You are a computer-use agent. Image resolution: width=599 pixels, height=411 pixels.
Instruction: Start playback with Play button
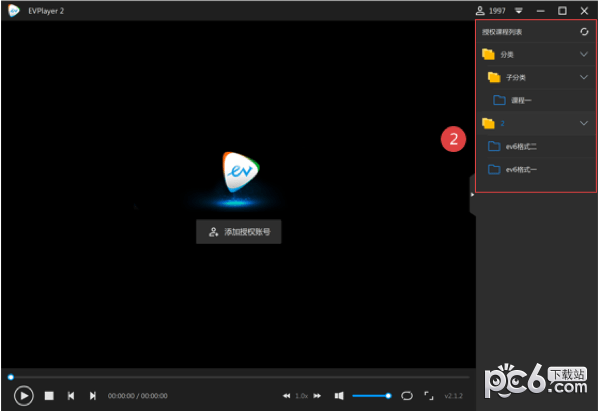pos(24,396)
